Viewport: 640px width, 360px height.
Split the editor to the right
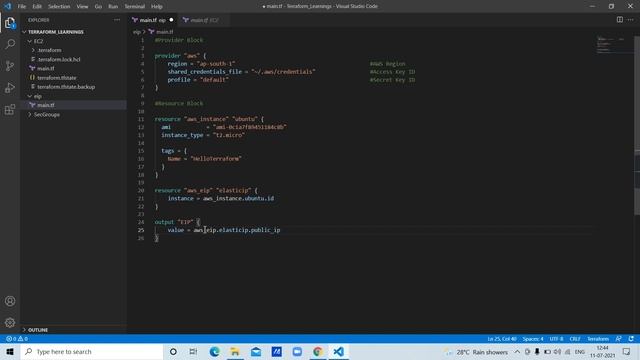click(620, 20)
